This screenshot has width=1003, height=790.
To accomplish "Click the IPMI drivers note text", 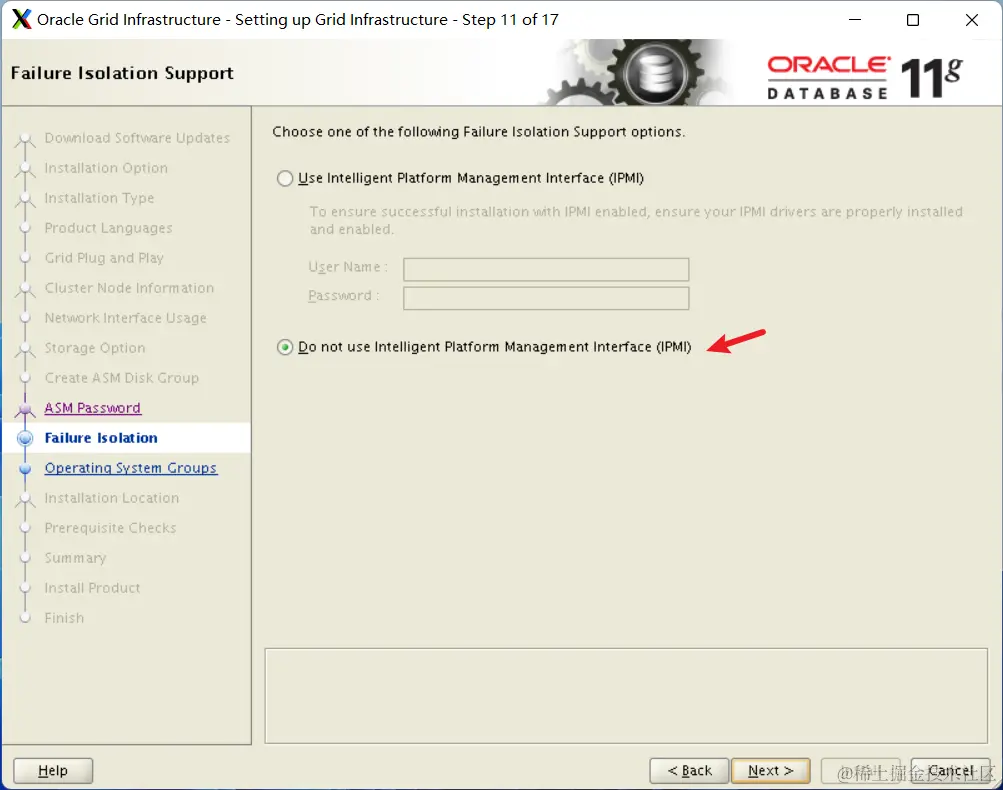I will coord(636,221).
